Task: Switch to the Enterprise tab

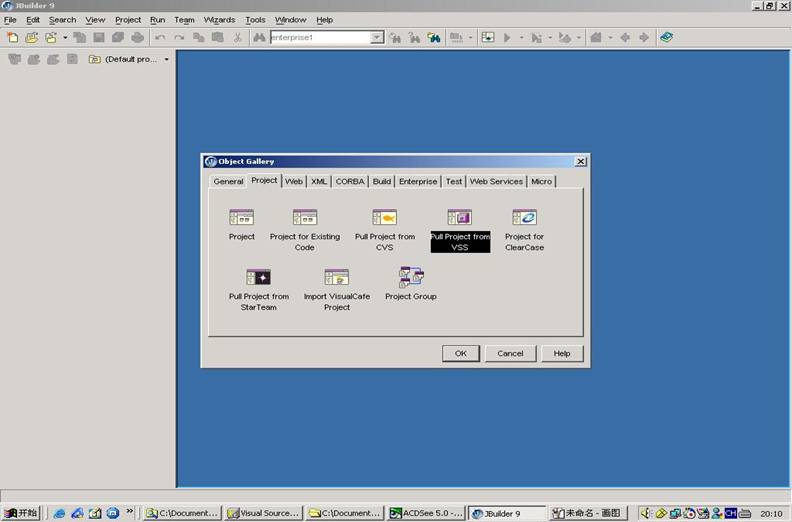Action: click(x=418, y=181)
